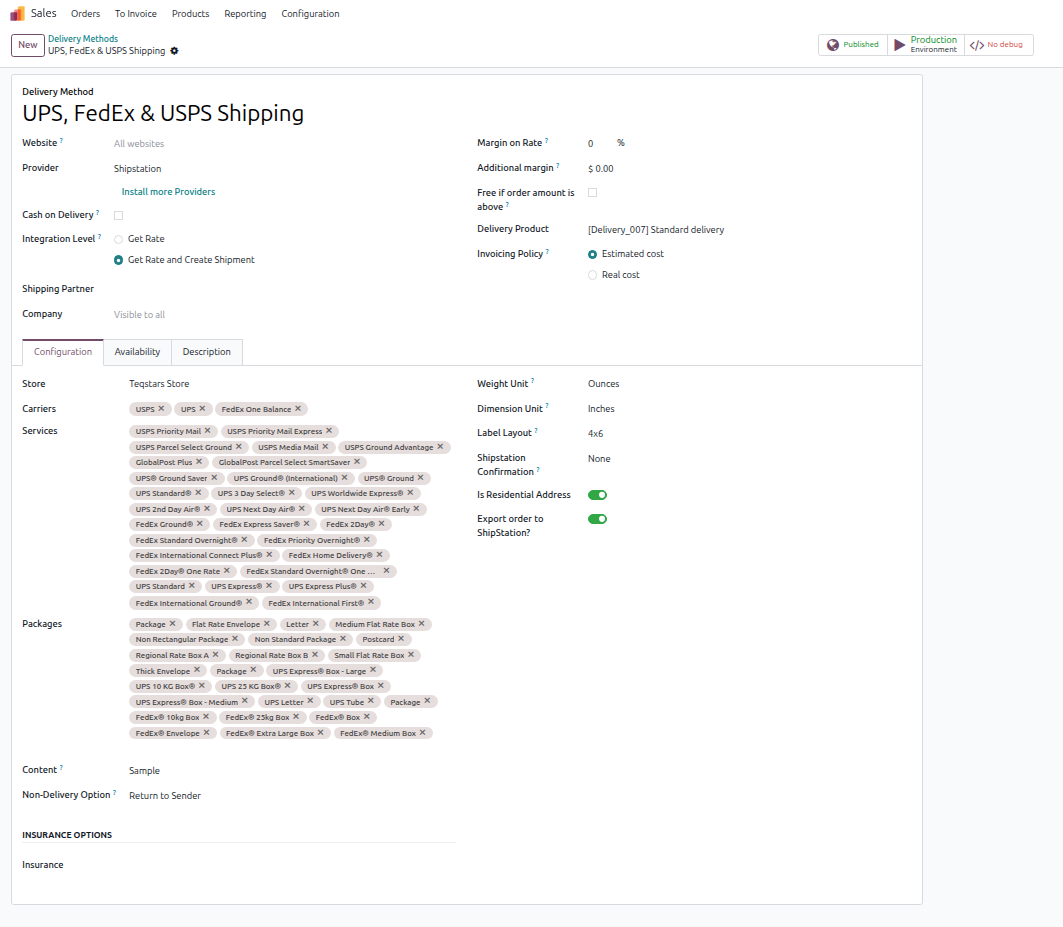Screen dimensions: 1063x927
Task: Click the Published globe icon
Action: click(x=833, y=45)
